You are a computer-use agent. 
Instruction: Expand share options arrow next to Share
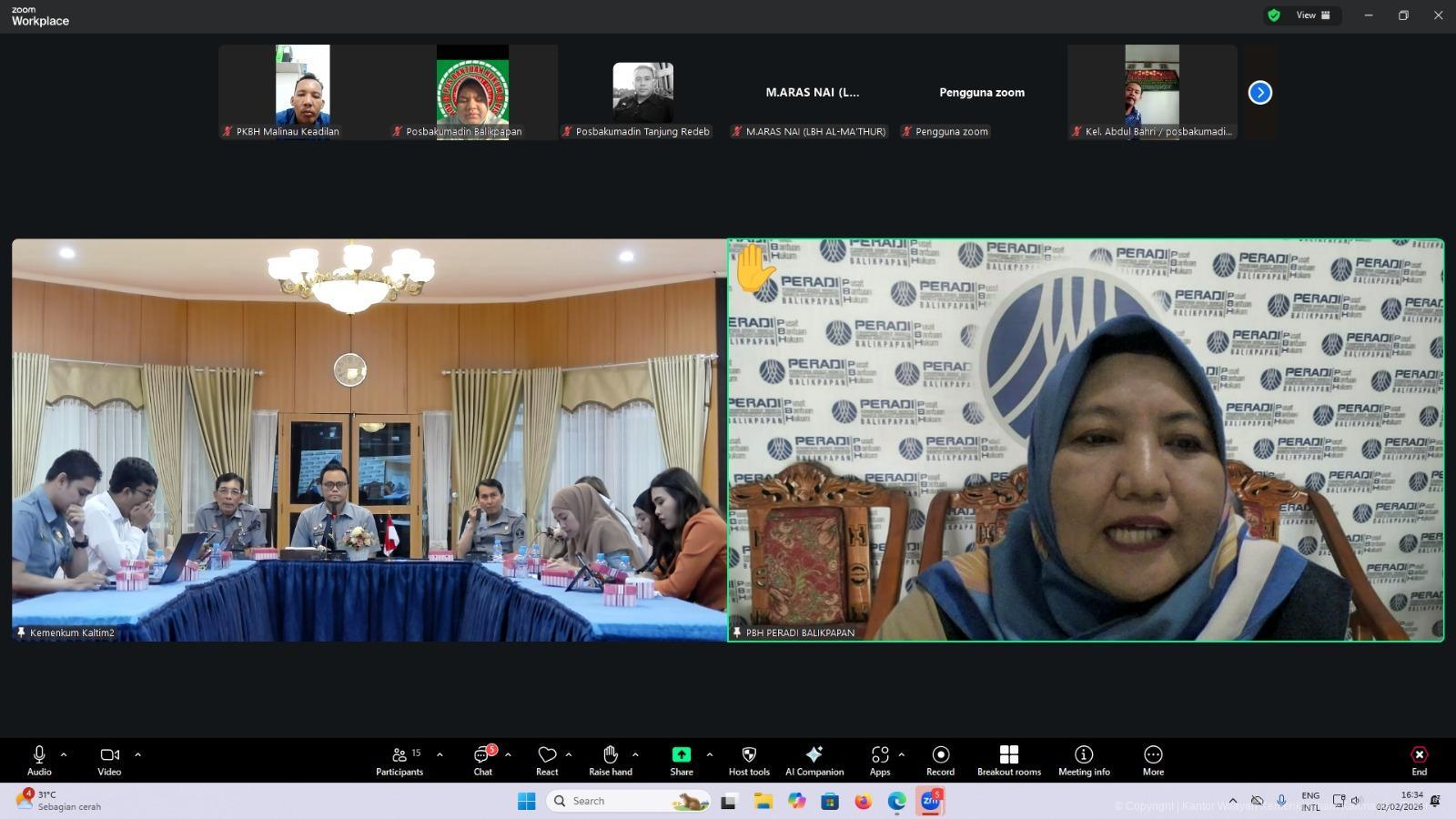(x=710, y=754)
